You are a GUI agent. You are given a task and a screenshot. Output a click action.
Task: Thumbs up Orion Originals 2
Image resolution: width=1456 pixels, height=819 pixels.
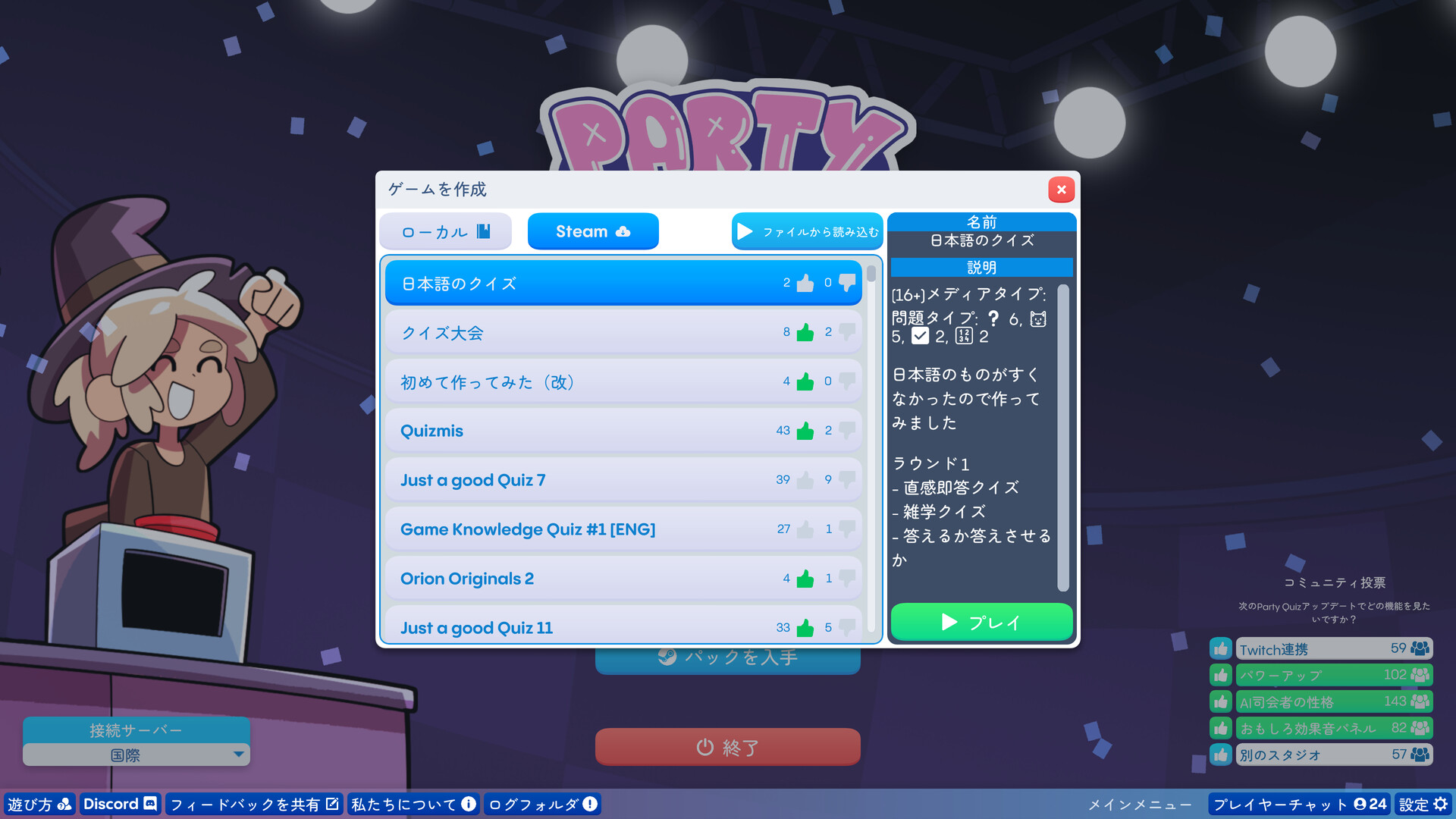[805, 579]
